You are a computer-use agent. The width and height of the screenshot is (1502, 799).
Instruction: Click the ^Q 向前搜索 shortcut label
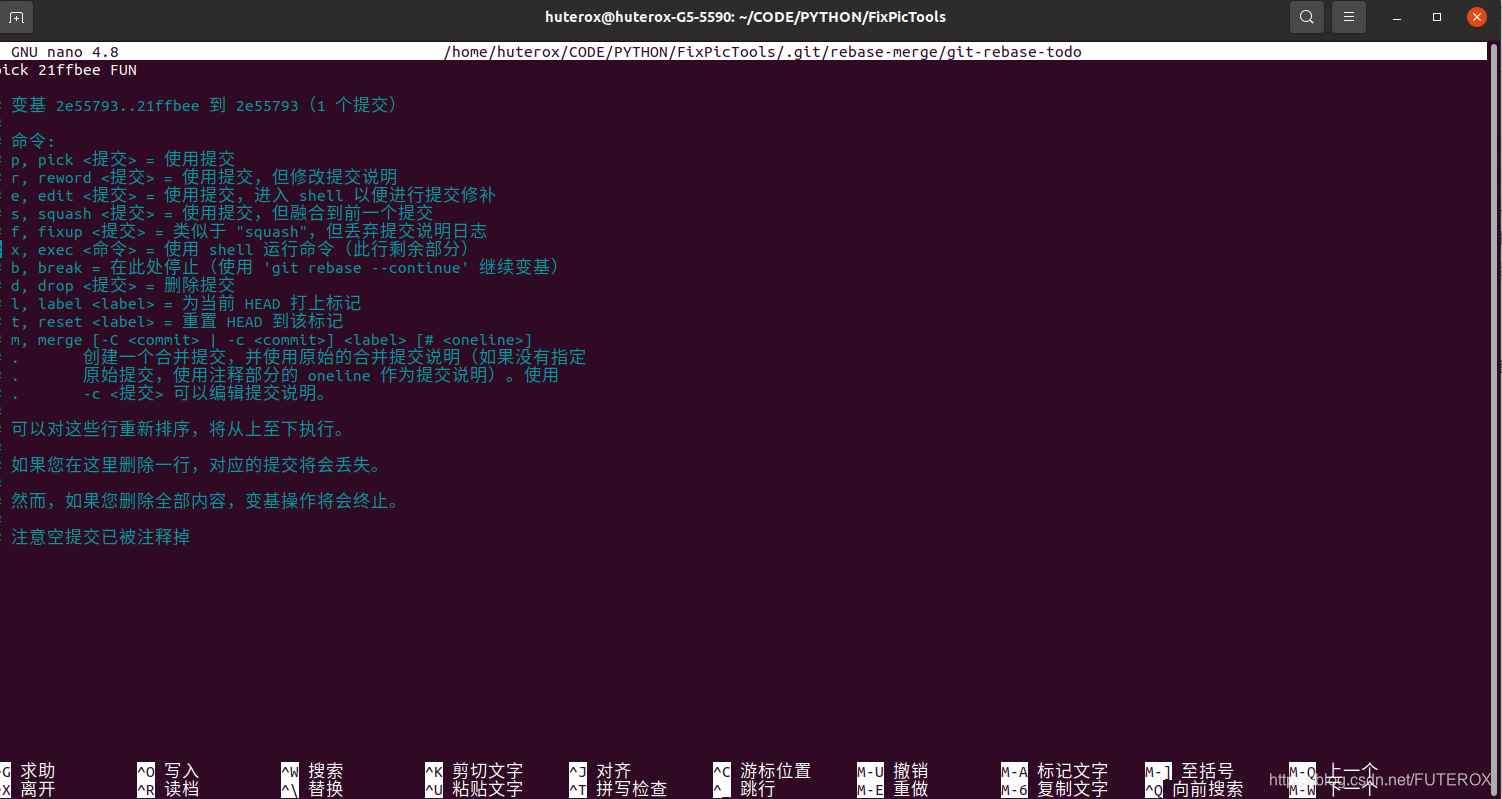(1194, 789)
